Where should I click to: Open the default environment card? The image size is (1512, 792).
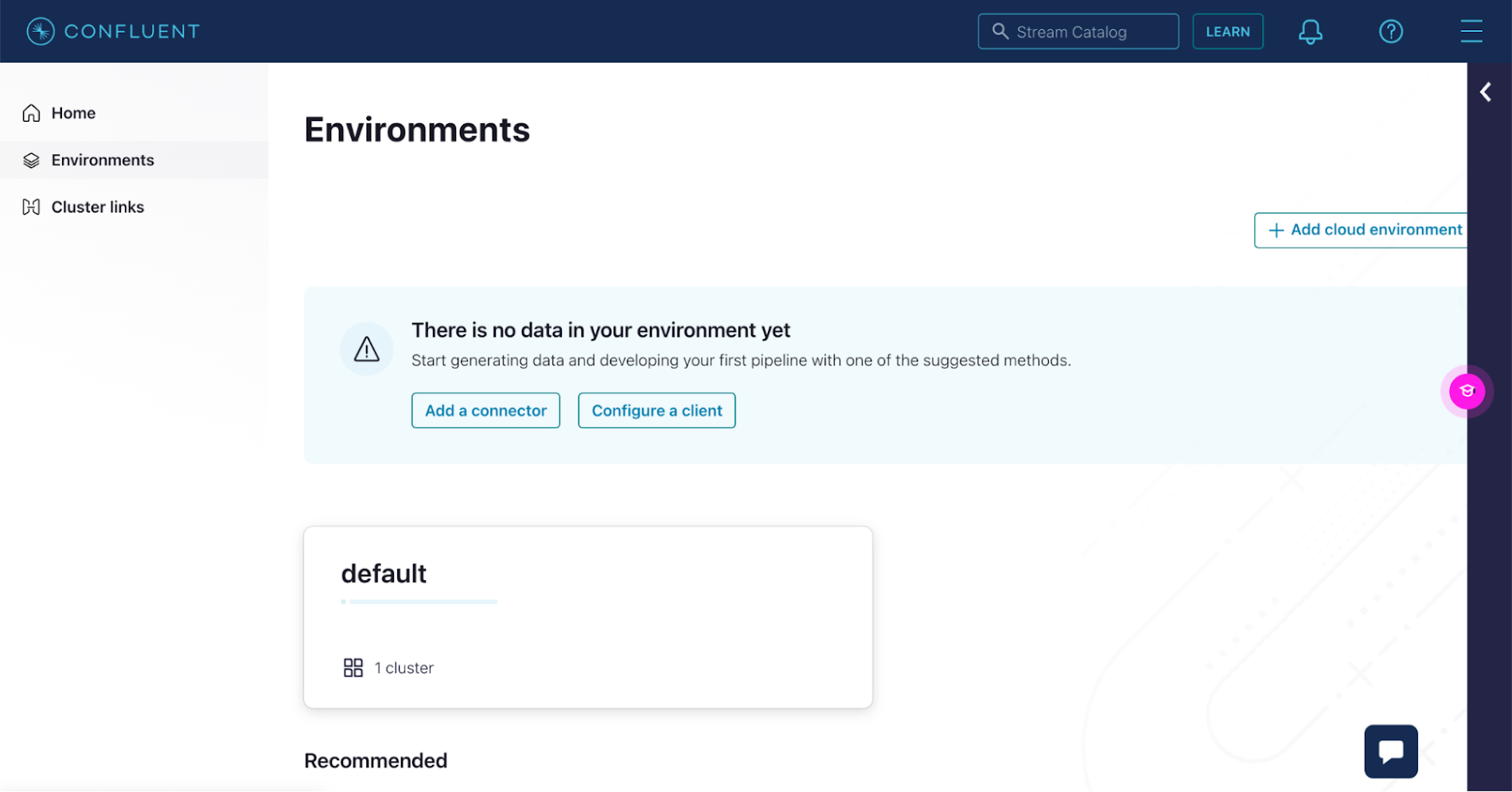pyautogui.click(x=588, y=618)
